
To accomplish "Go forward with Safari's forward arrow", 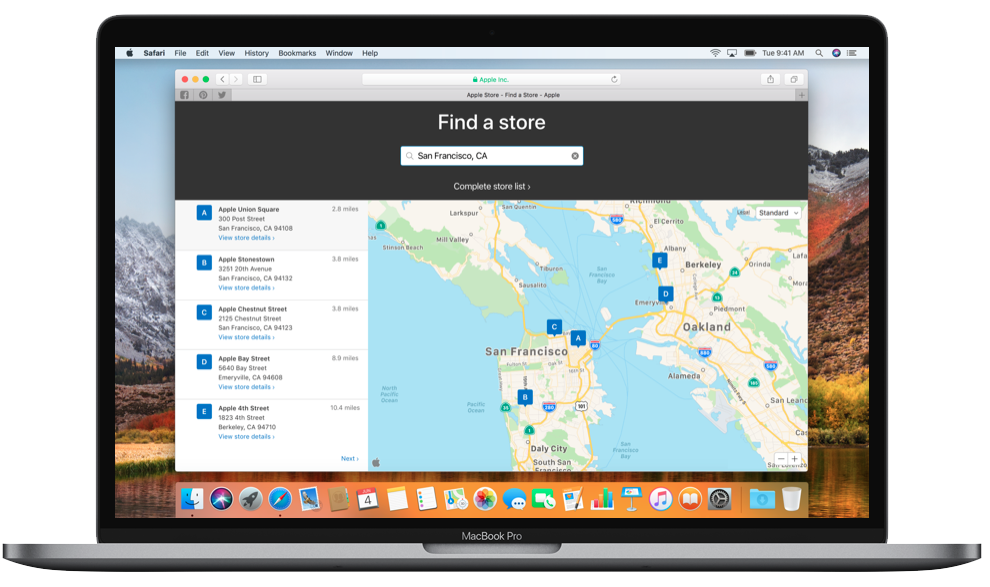I will click(x=236, y=79).
